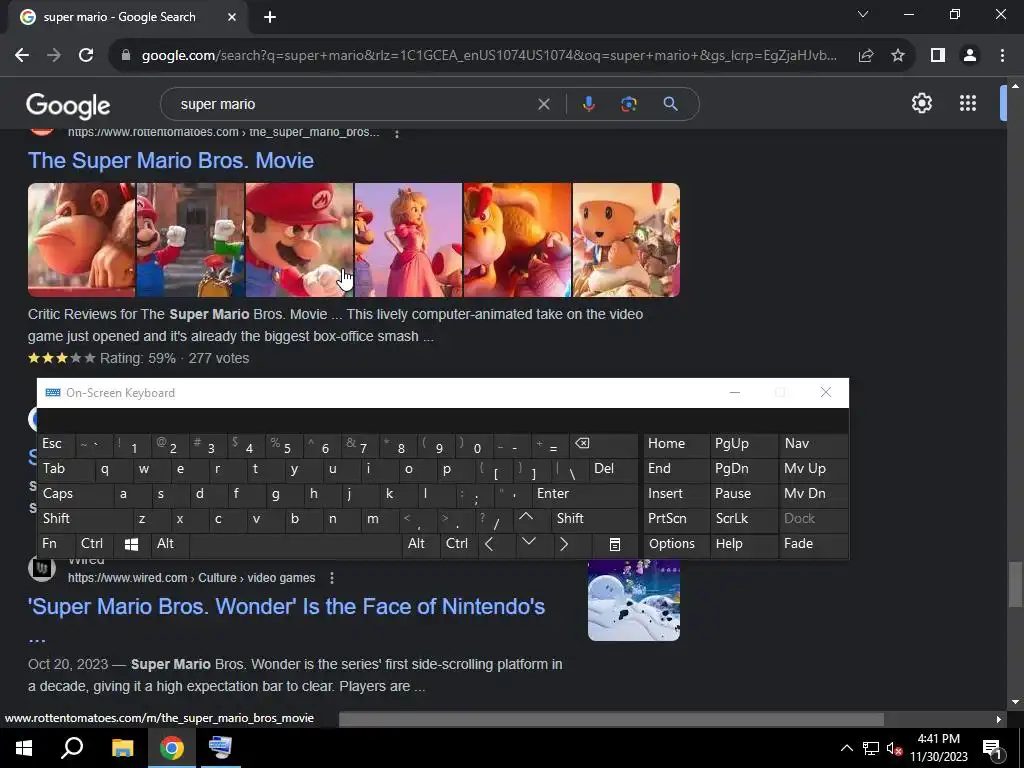Click the On-Screen Keyboard taskbar icon
The width and height of the screenshot is (1024, 768).
point(220,748)
